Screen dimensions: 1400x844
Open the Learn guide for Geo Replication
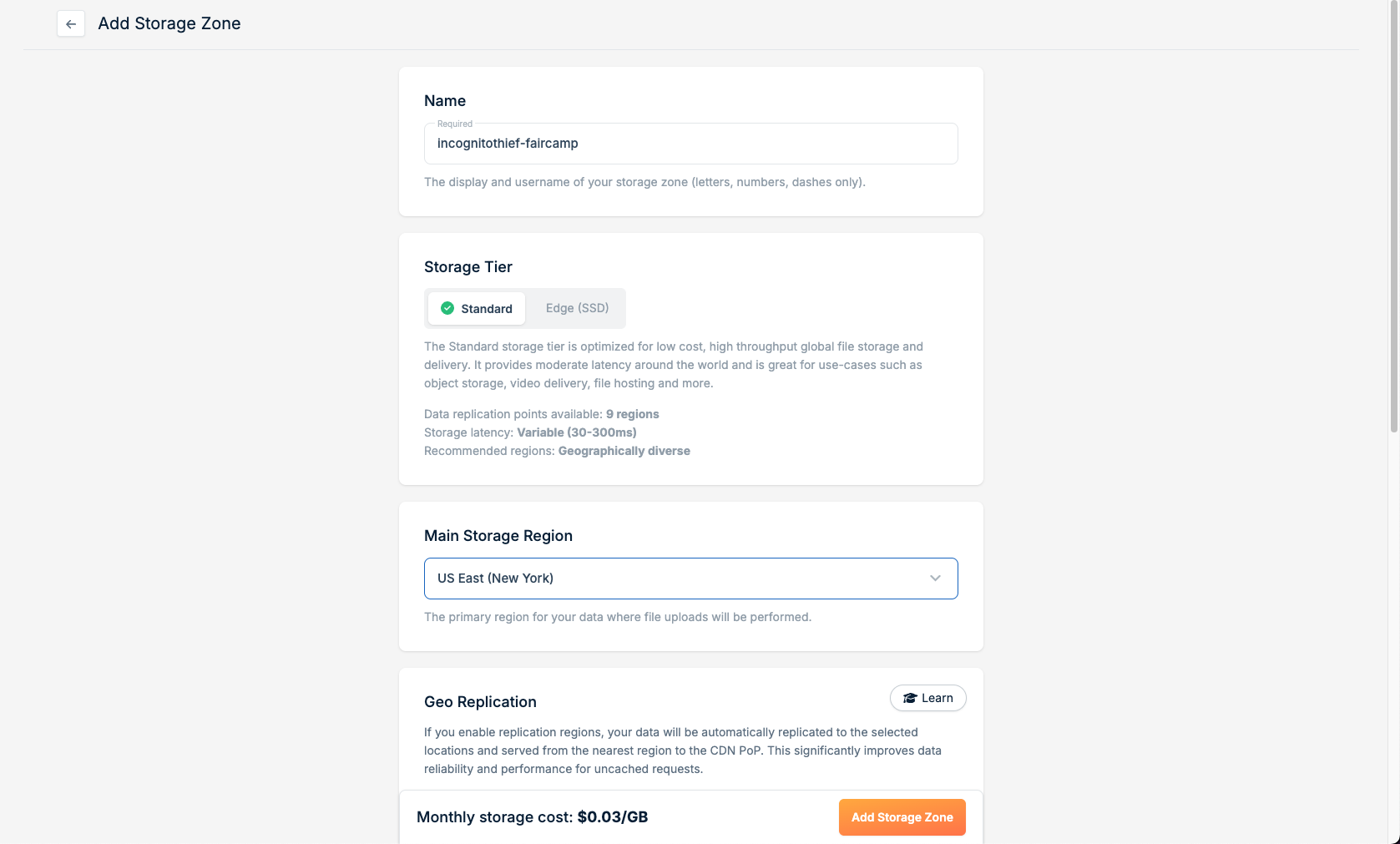(x=927, y=698)
